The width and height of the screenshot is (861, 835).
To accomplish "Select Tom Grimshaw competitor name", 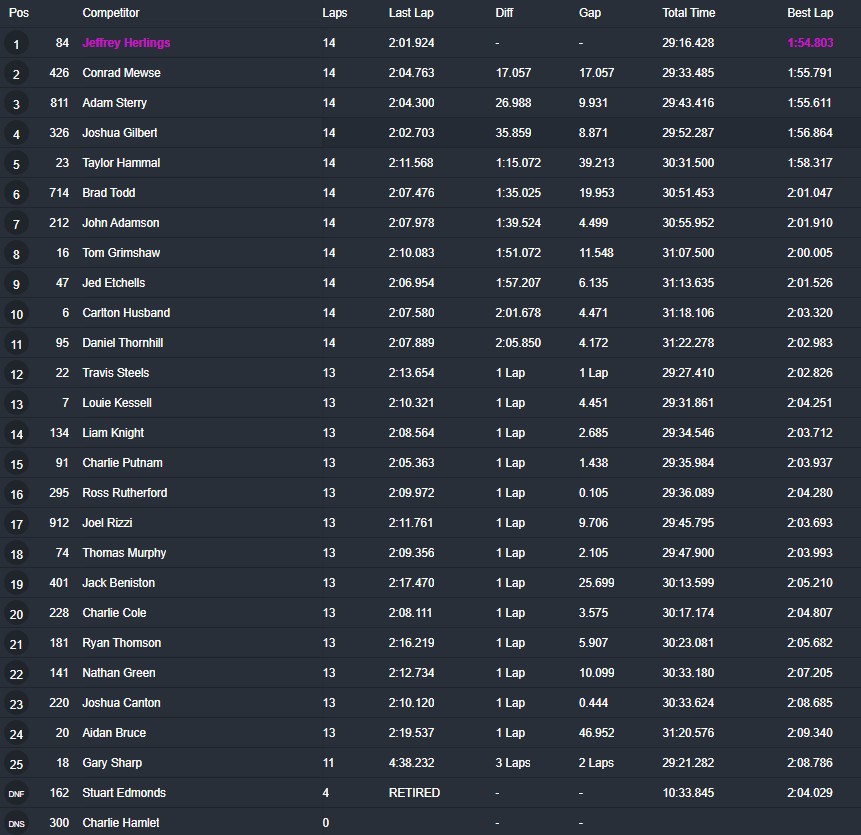I will pos(121,253).
